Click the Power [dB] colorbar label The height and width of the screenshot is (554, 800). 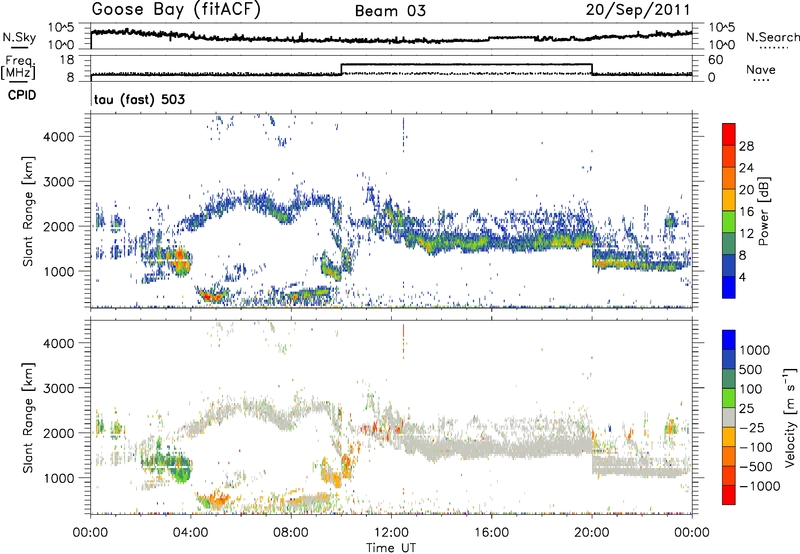click(763, 211)
